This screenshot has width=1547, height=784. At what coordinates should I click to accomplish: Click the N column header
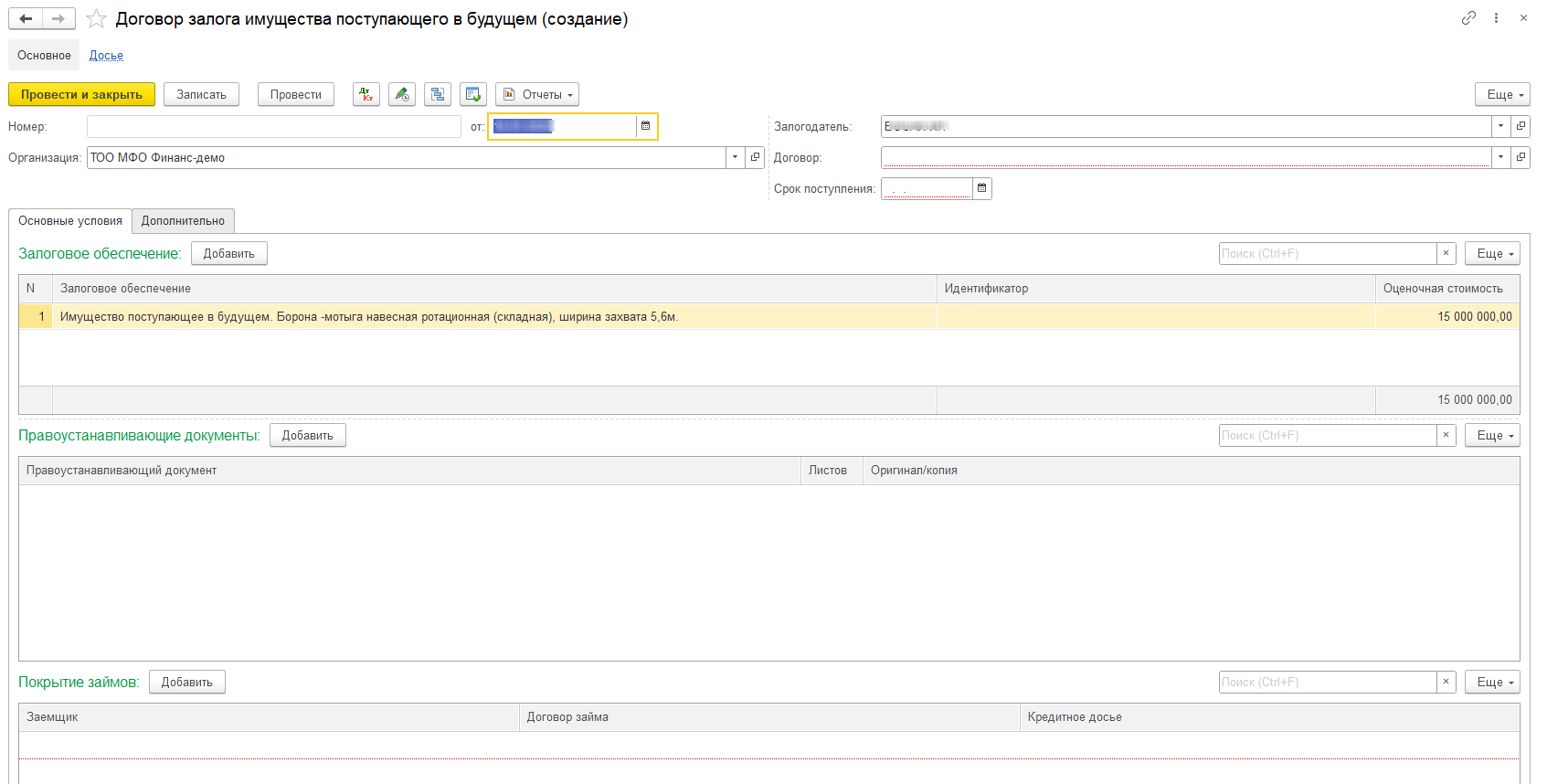coord(36,288)
